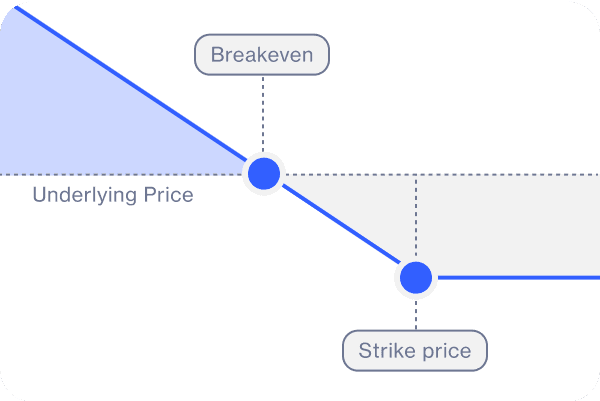The height and width of the screenshot is (401, 600).
Task: Click the Strike price label box
Action: tap(415, 351)
